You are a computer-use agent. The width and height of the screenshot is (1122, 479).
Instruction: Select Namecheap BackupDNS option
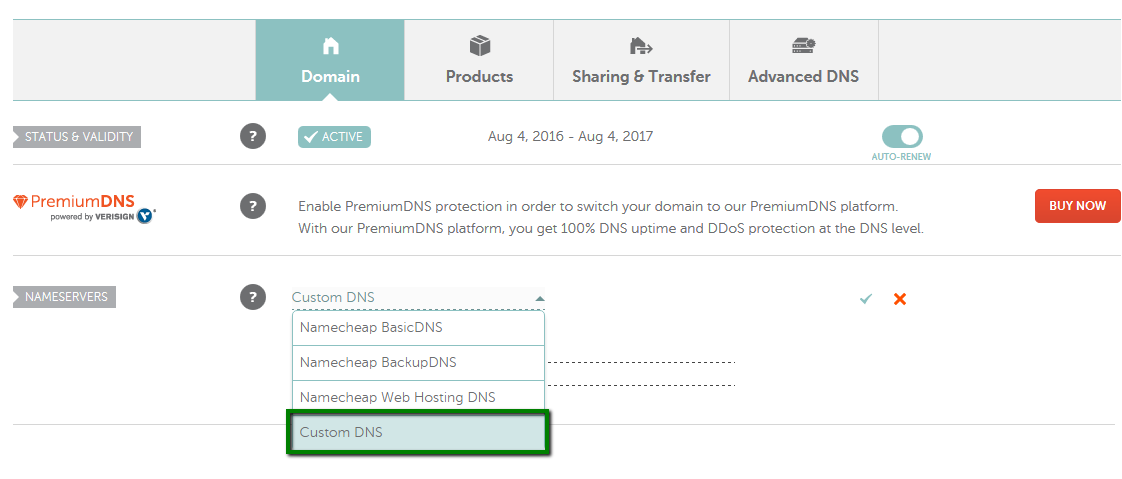[419, 362]
